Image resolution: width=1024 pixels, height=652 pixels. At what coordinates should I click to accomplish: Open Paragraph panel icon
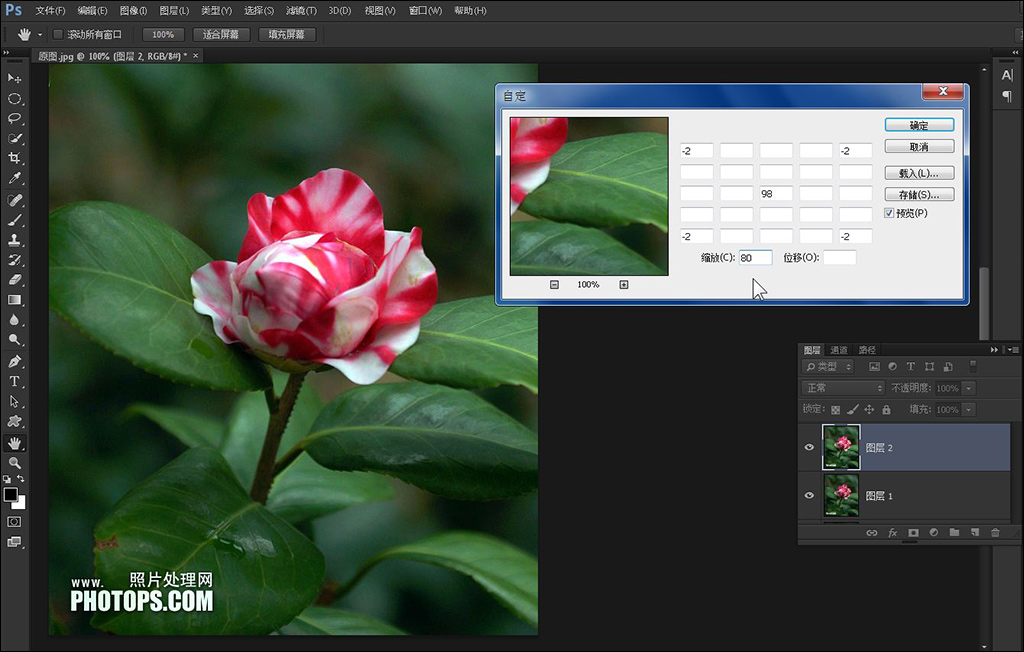coord(1007,97)
